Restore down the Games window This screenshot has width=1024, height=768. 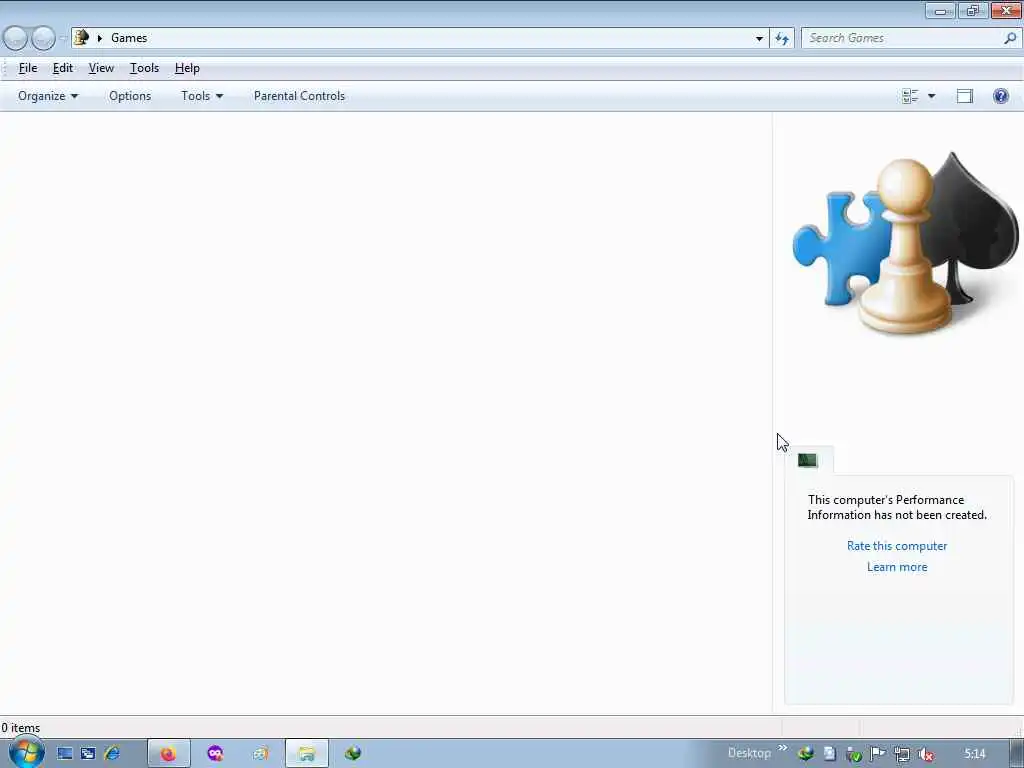click(973, 10)
